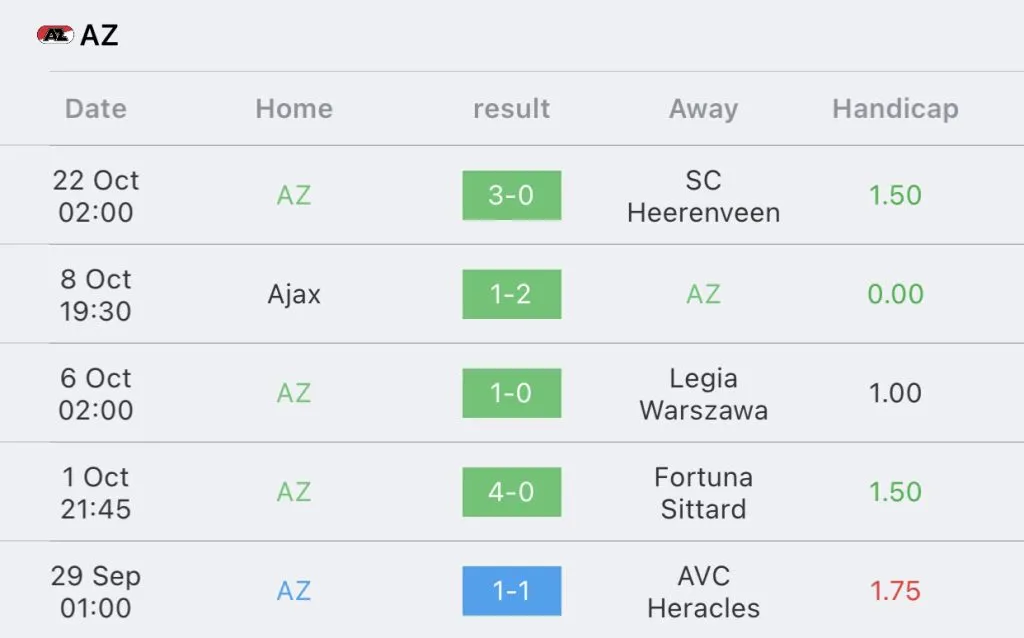Select the Handicap column header
Screen dimensions: 1024x638
pos(895,108)
